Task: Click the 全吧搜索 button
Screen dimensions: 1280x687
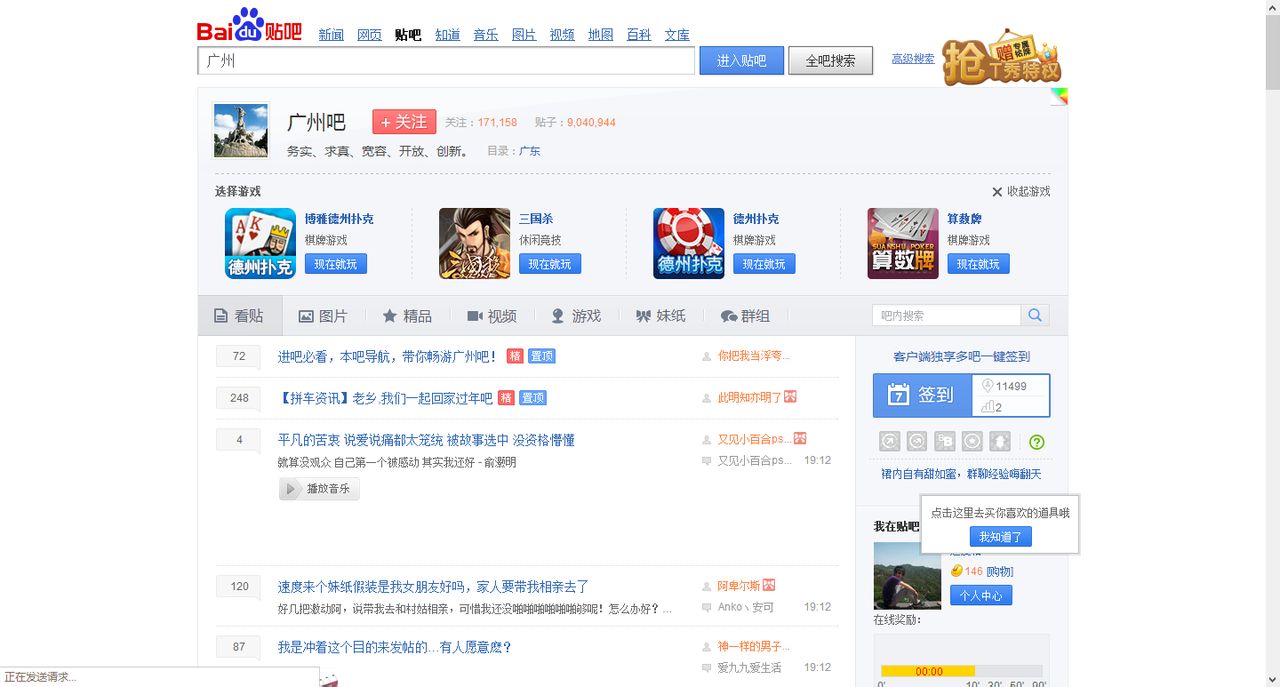Action: coord(830,60)
